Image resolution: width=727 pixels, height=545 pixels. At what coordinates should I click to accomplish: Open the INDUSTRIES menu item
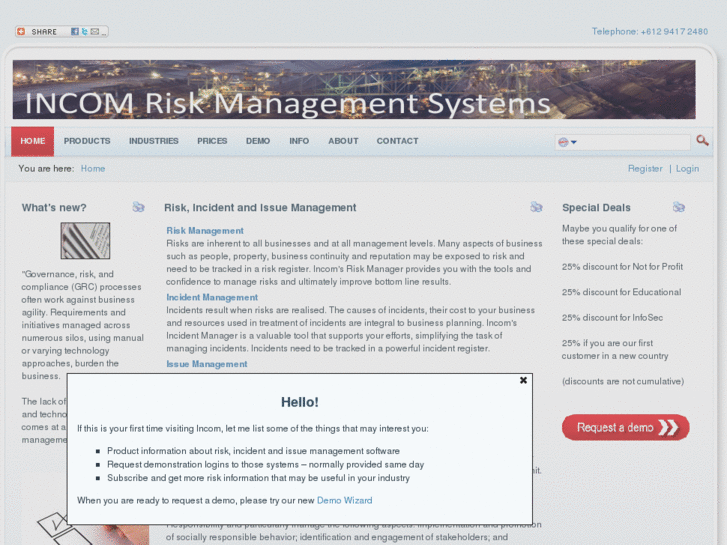153,141
